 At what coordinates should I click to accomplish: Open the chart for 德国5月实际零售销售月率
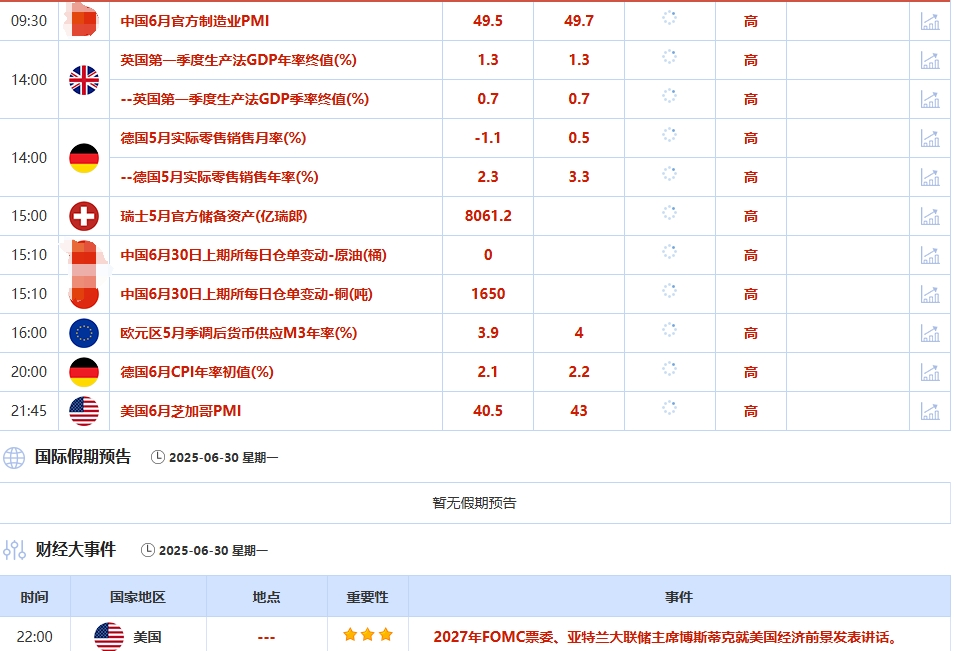pyautogui.click(x=931, y=138)
